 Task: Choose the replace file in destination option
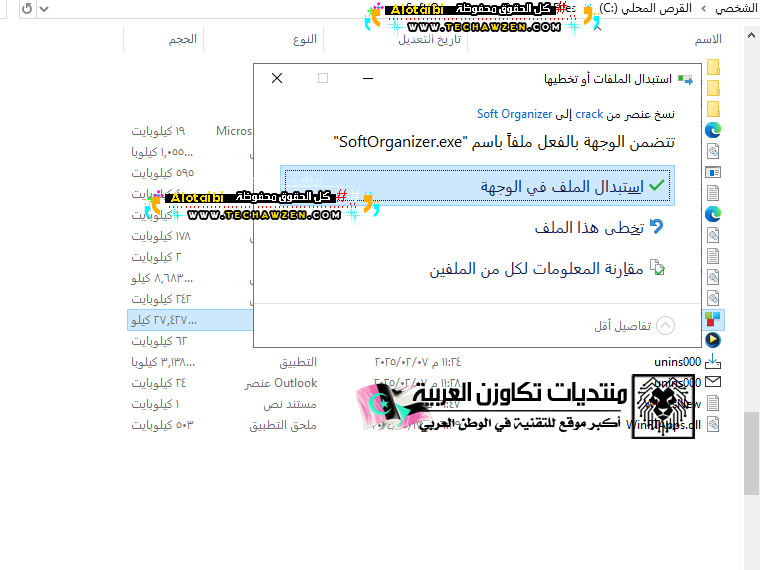click(477, 186)
